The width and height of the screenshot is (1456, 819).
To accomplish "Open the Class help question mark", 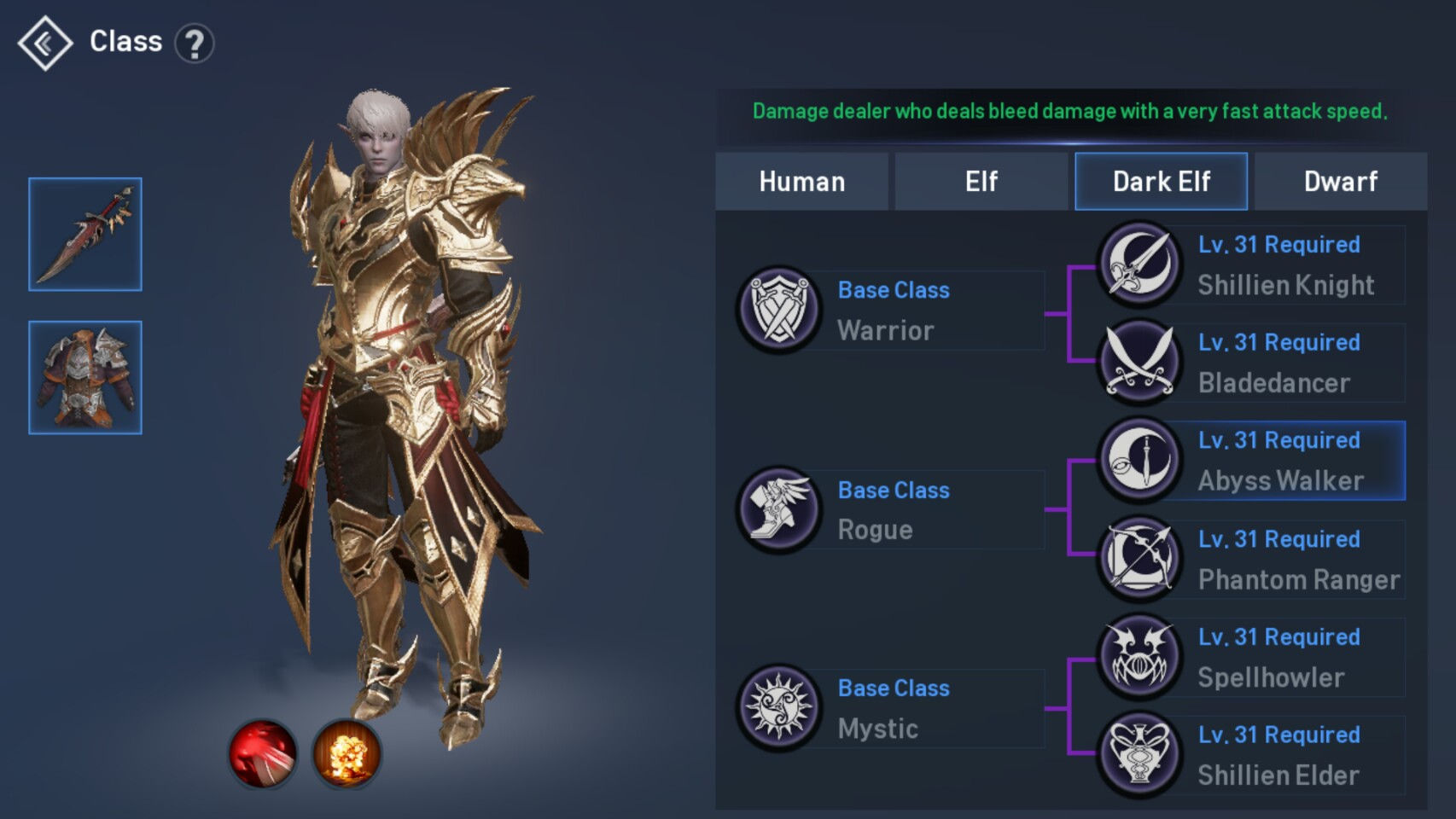I will tap(195, 44).
